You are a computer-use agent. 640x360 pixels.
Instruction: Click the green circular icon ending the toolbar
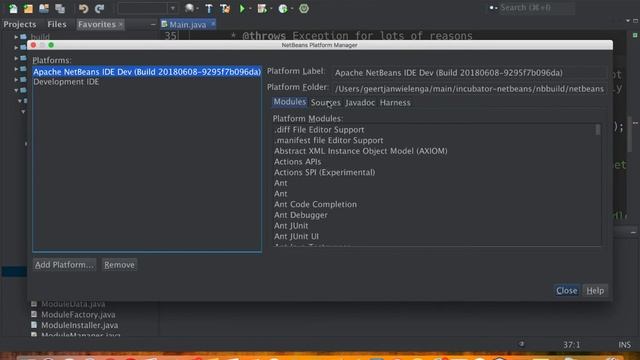pyautogui.click(x=304, y=8)
